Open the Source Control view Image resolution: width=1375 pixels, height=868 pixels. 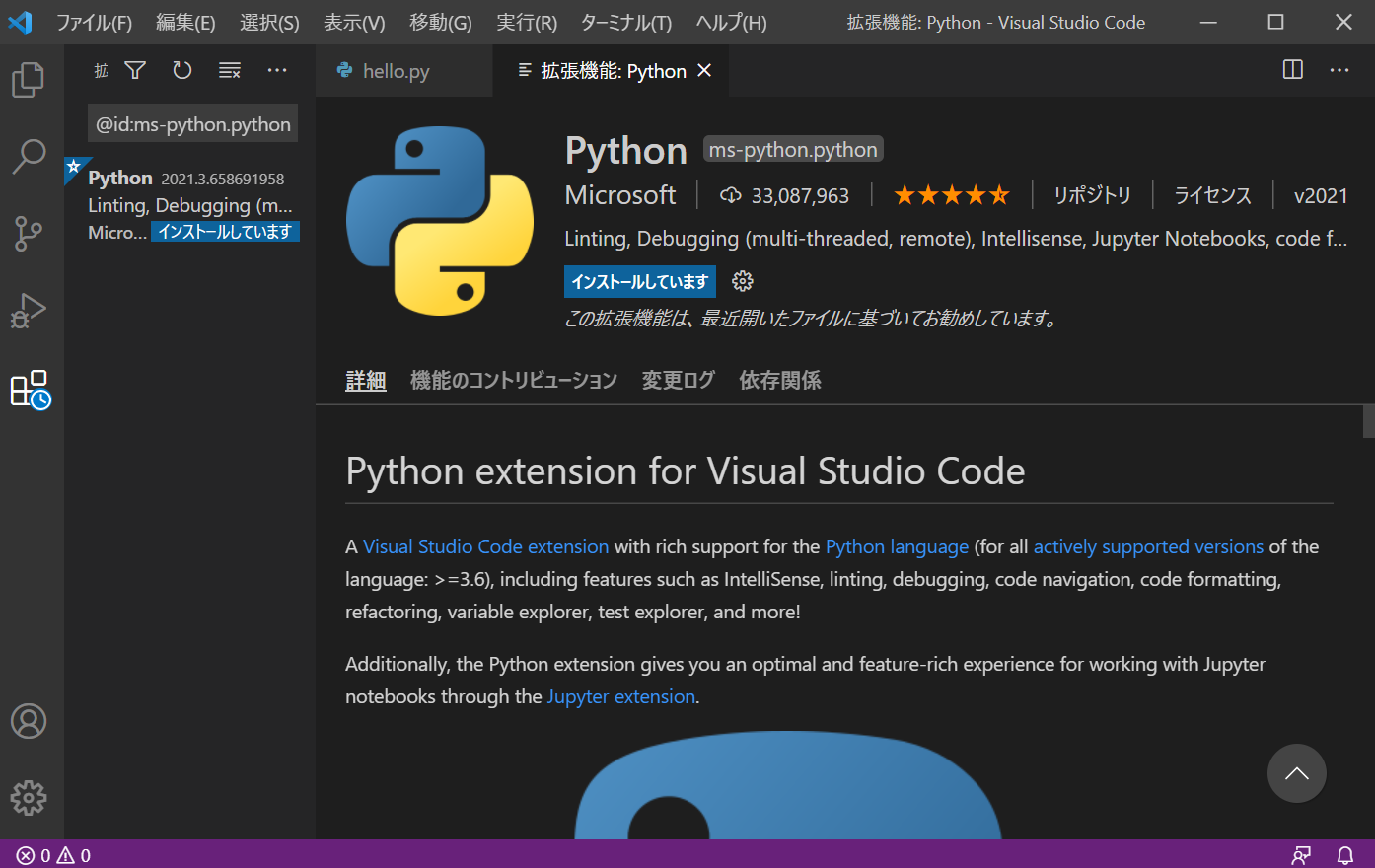pos(29,234)
